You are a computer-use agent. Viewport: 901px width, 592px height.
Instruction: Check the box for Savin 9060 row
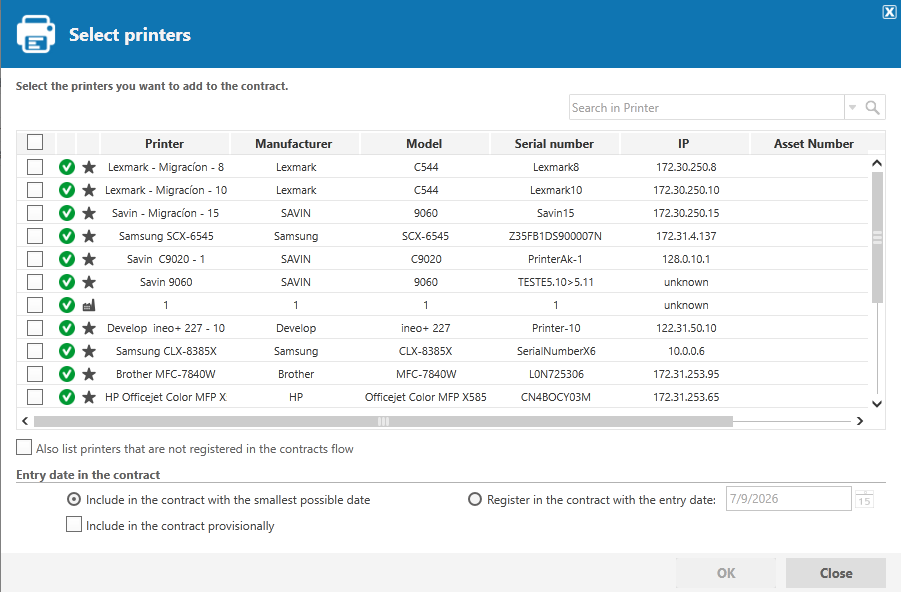coord(35,282)
